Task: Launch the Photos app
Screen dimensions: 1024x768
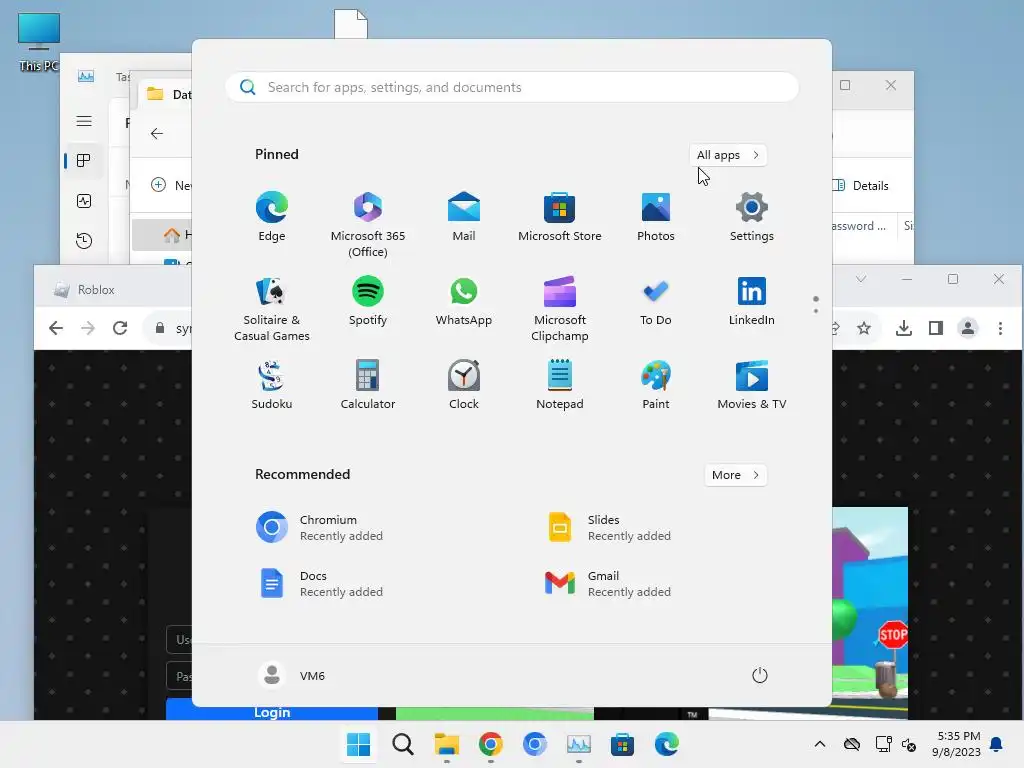Action: coord(656,217)
